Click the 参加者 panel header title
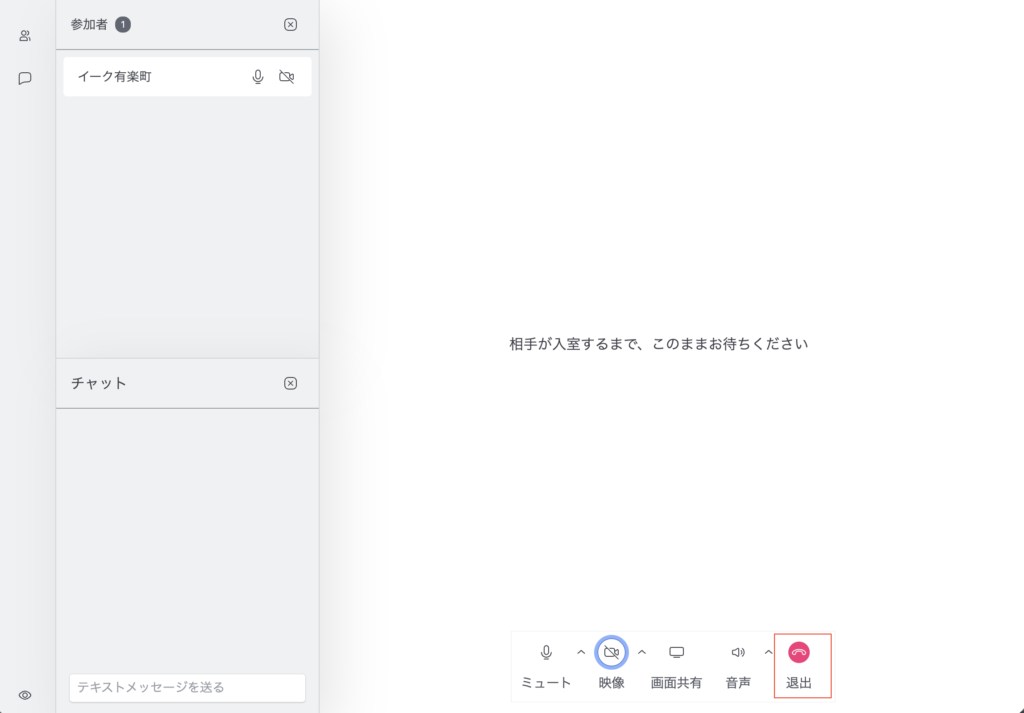The width and height of the screenshot is (1024, 713). (89, 25)
